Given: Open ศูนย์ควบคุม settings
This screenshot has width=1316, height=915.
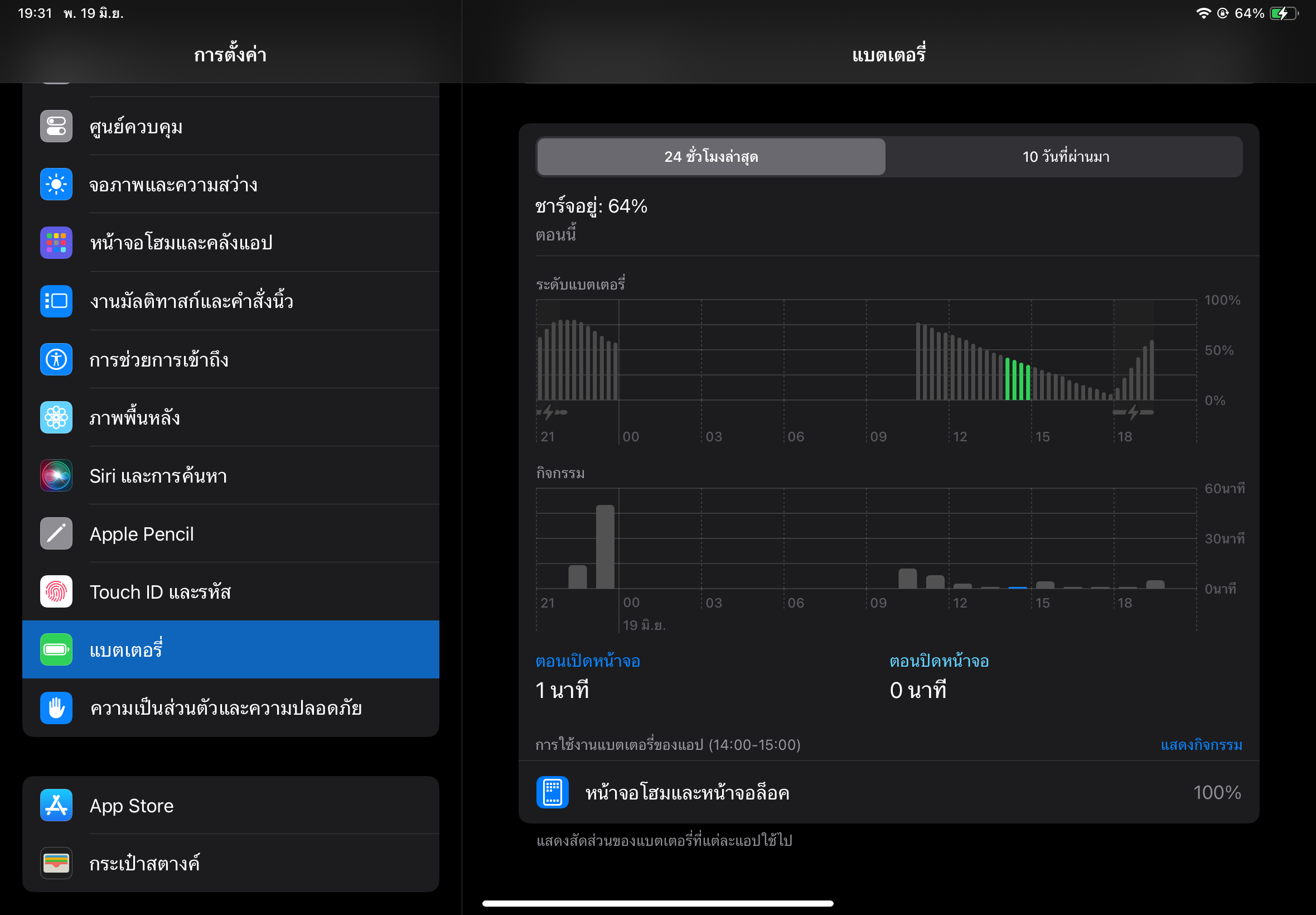Looking at the screenshot, I should coord(231,126).
